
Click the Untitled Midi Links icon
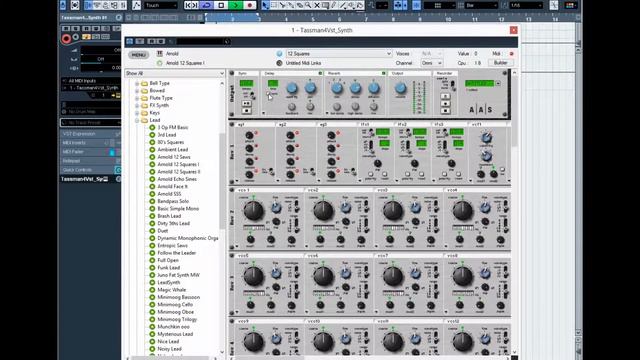279,63
